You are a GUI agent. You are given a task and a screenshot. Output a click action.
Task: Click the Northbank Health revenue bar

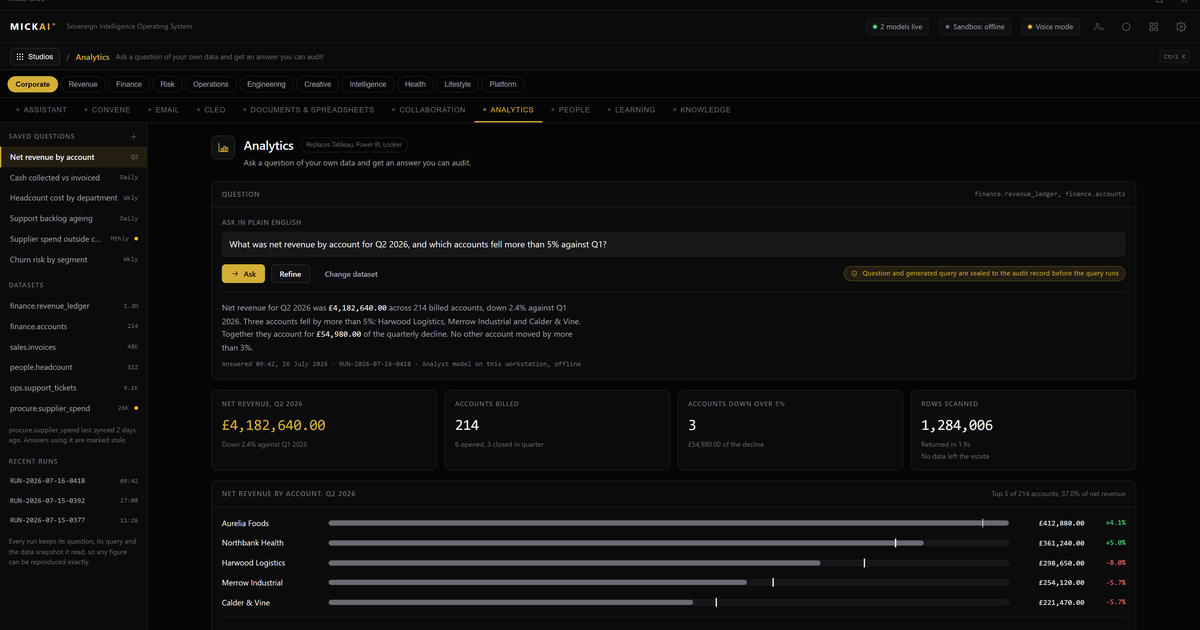click(x=668, y=543)
